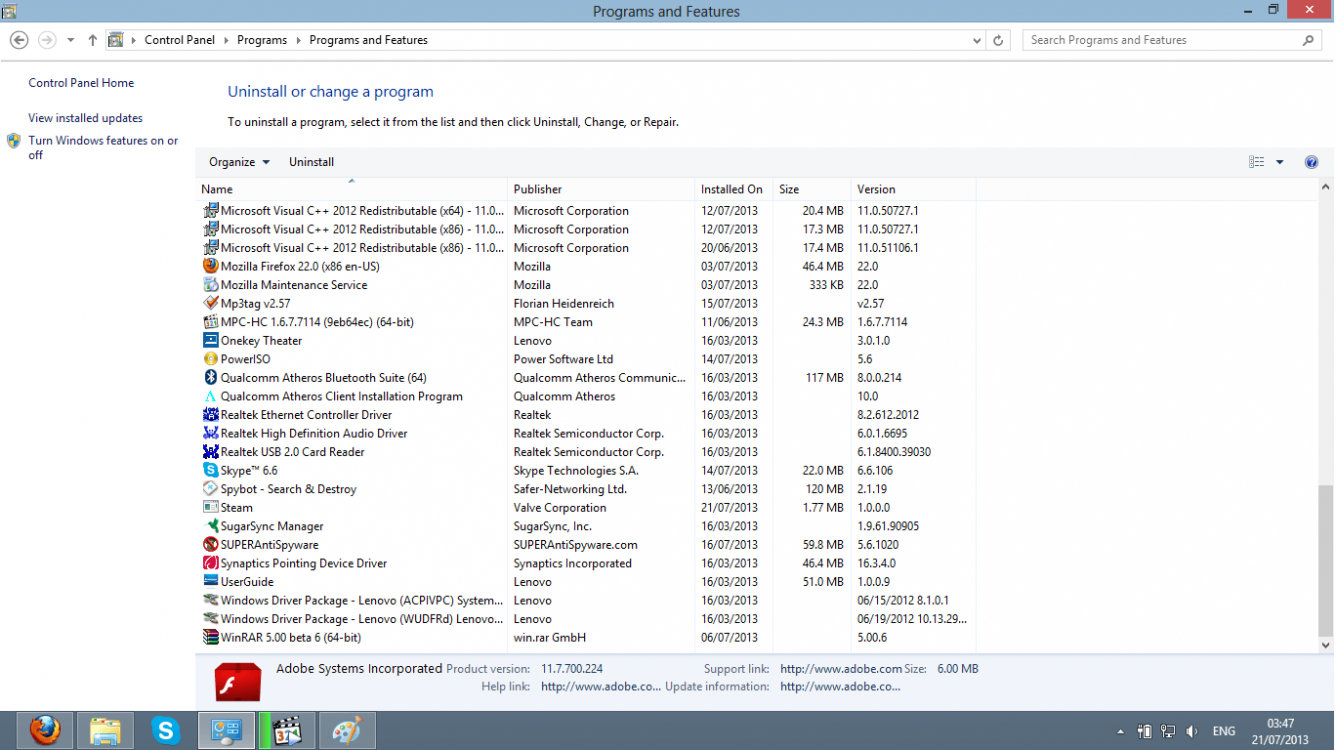Image resolution: width=1336 pixels, height=750 pixels.
Task: Click the search magnifier icon
Action: [x=1308, y=40]
